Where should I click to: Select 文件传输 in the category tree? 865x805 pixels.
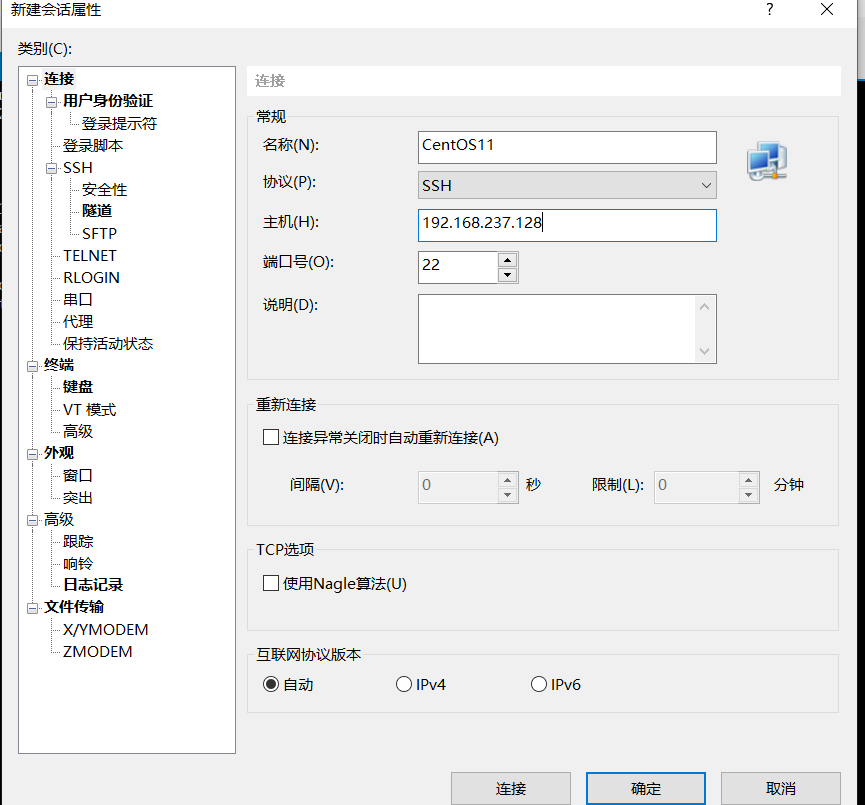(x=74, y=607)
